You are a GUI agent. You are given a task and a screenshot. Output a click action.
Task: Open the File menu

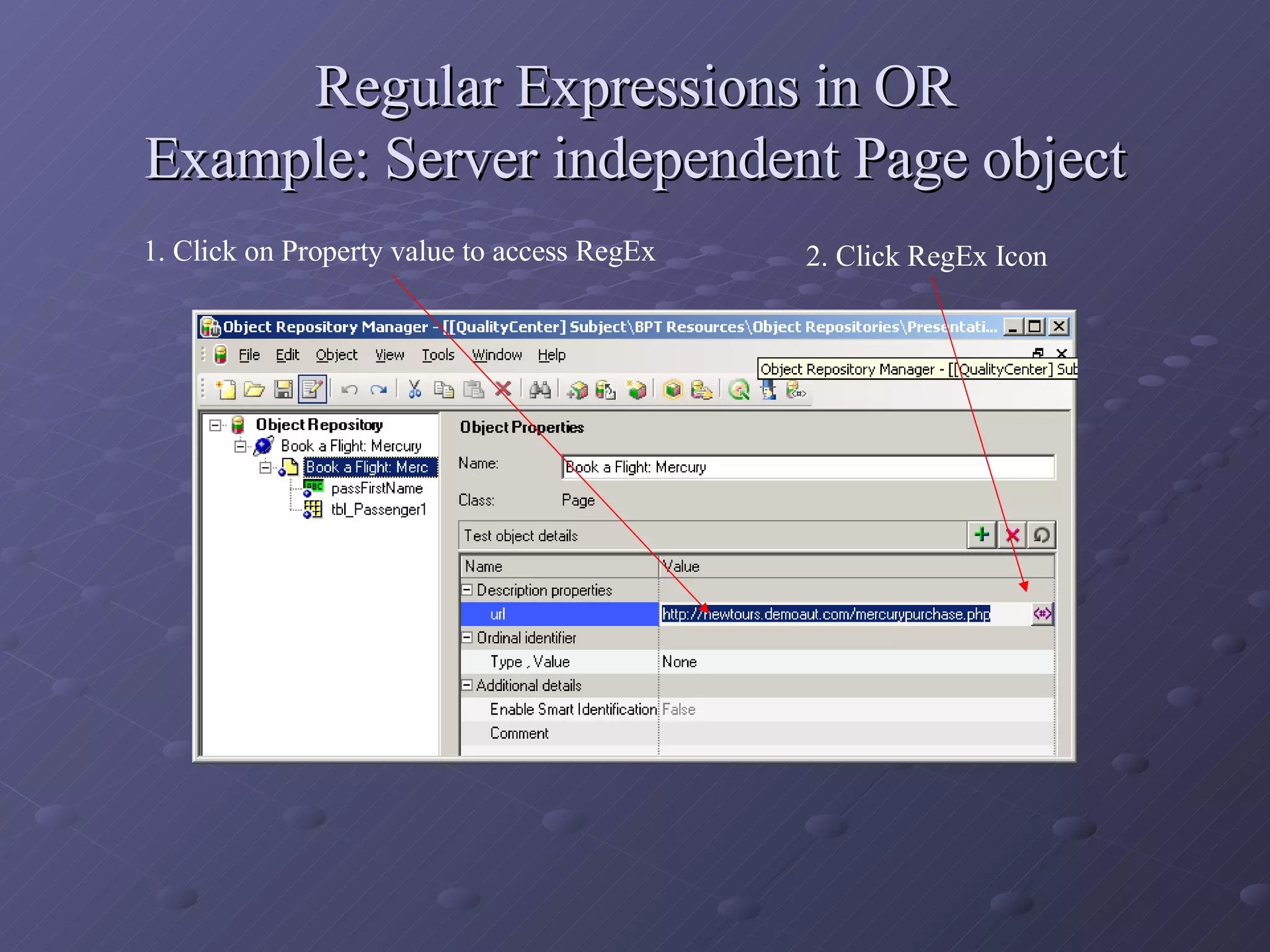[x=249, y=355]
